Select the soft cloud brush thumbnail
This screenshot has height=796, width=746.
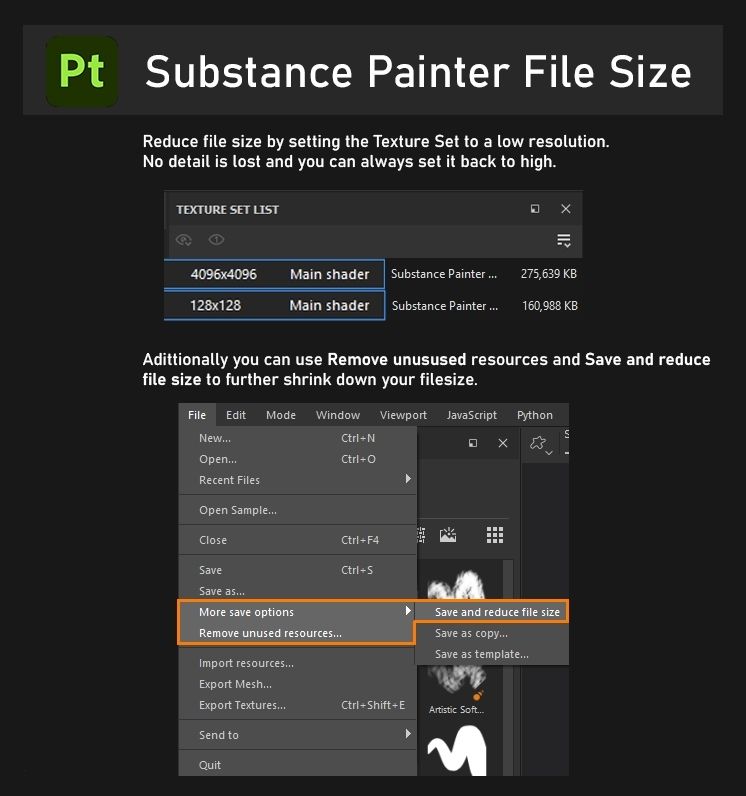click(x=456, y=584)
